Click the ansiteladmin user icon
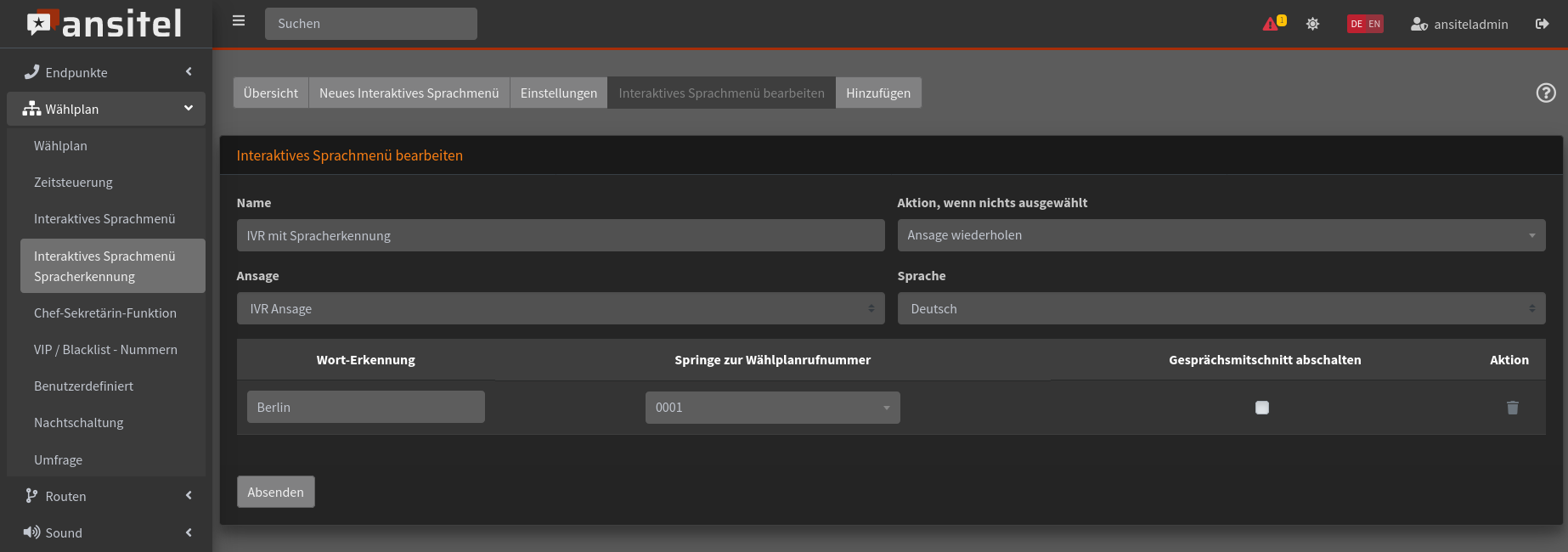This screenshot has height=552, width=1568. point(1419,25)
